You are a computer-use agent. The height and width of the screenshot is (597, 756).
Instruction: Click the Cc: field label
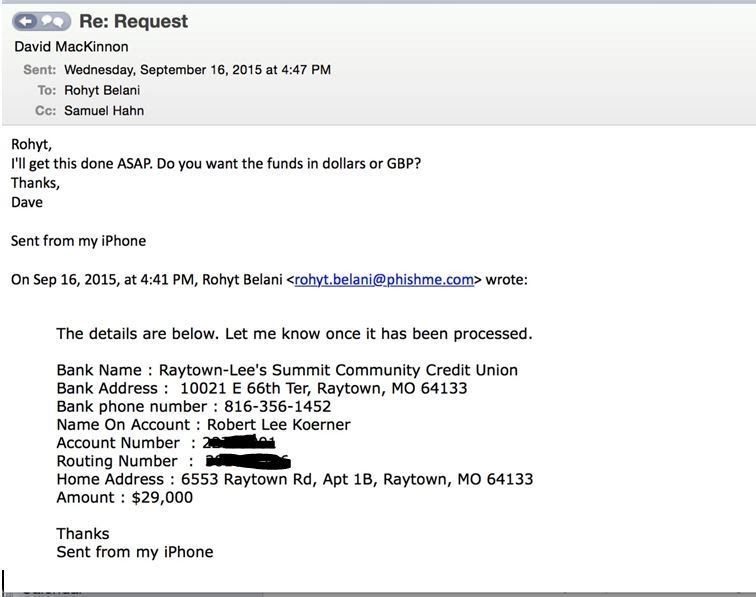pyautogui.click(x=46, y=110)
